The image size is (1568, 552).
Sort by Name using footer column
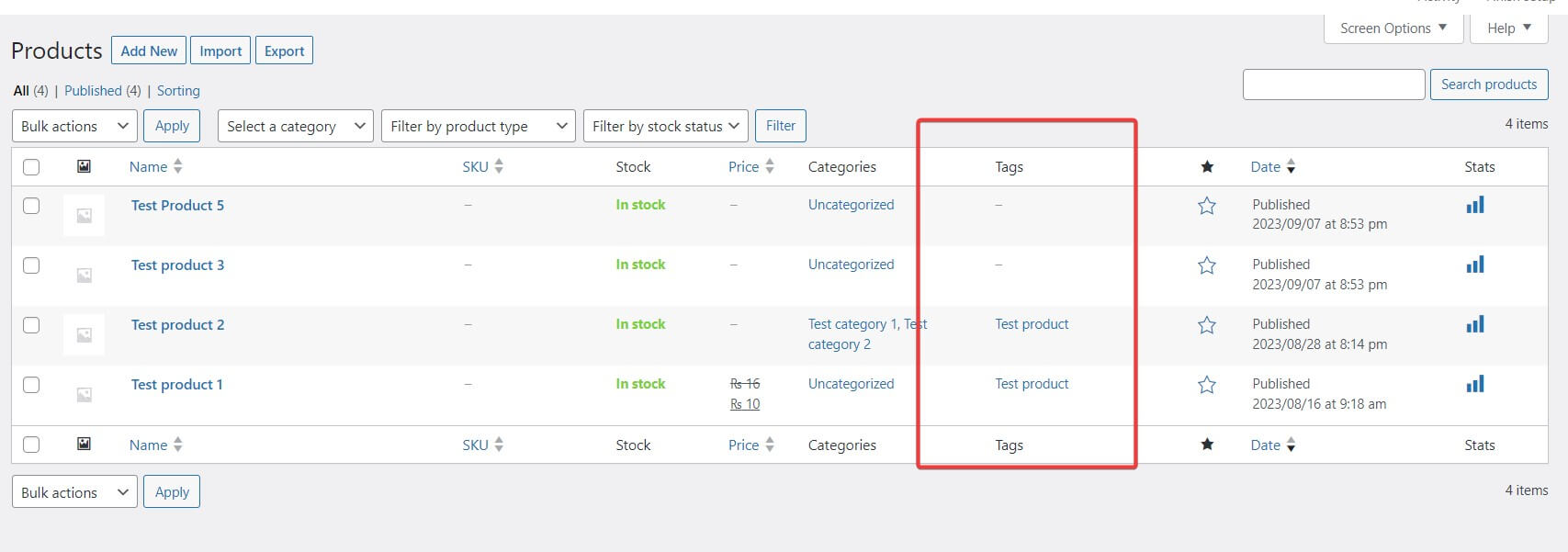click(156, 445)
